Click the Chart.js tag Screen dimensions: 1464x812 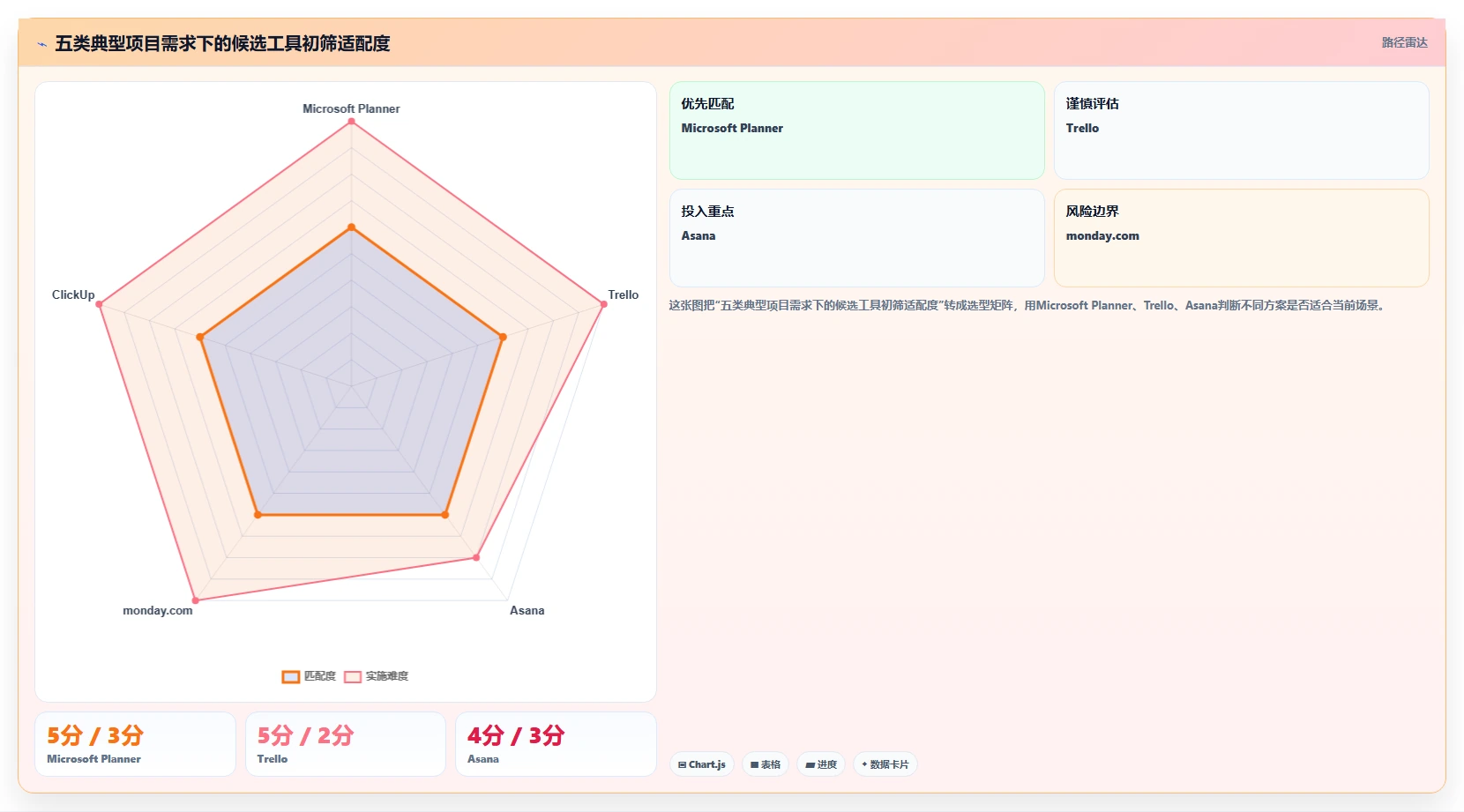pyautogui.click(x=702, y=764)
